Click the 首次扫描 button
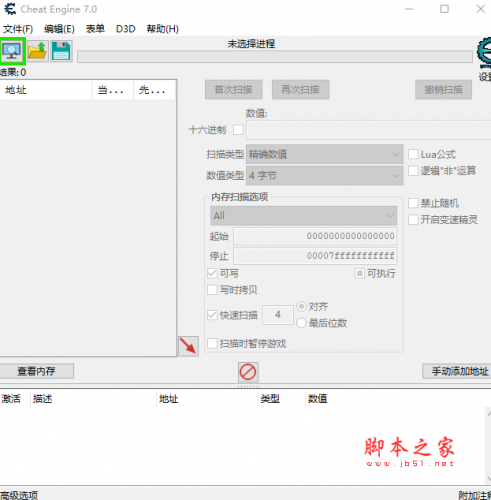 point(233,89)
